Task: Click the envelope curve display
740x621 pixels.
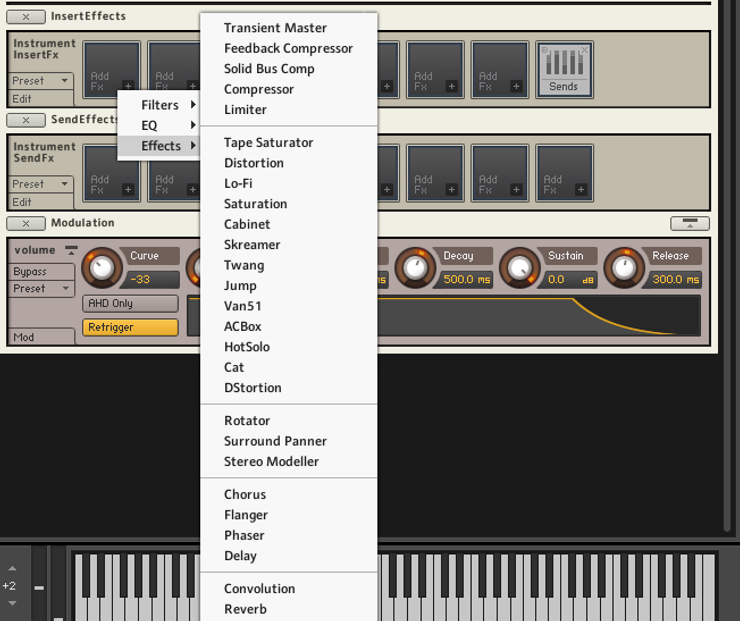Action: tap(538, 316)
